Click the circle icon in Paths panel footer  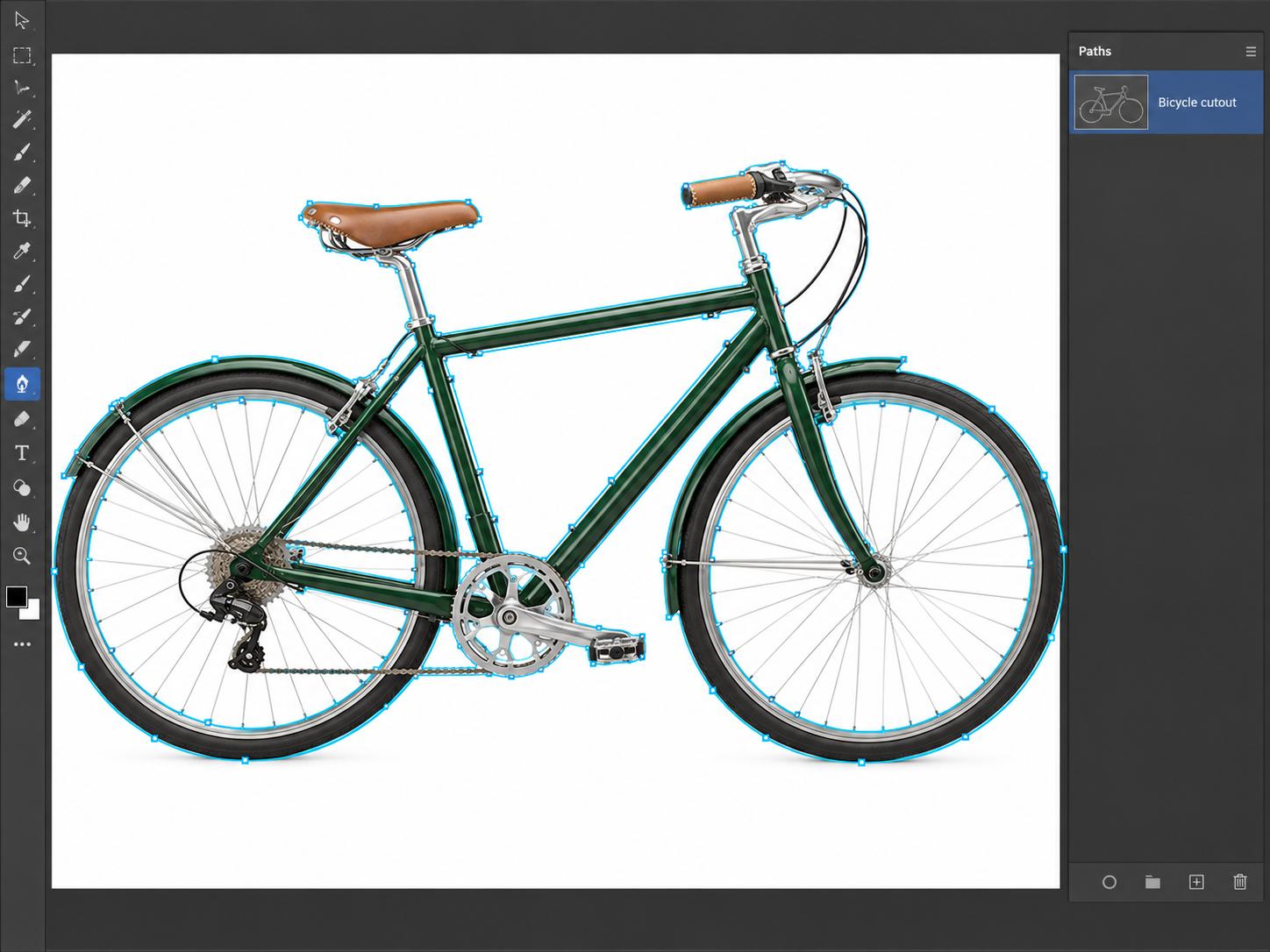(x=1109, y=882)
